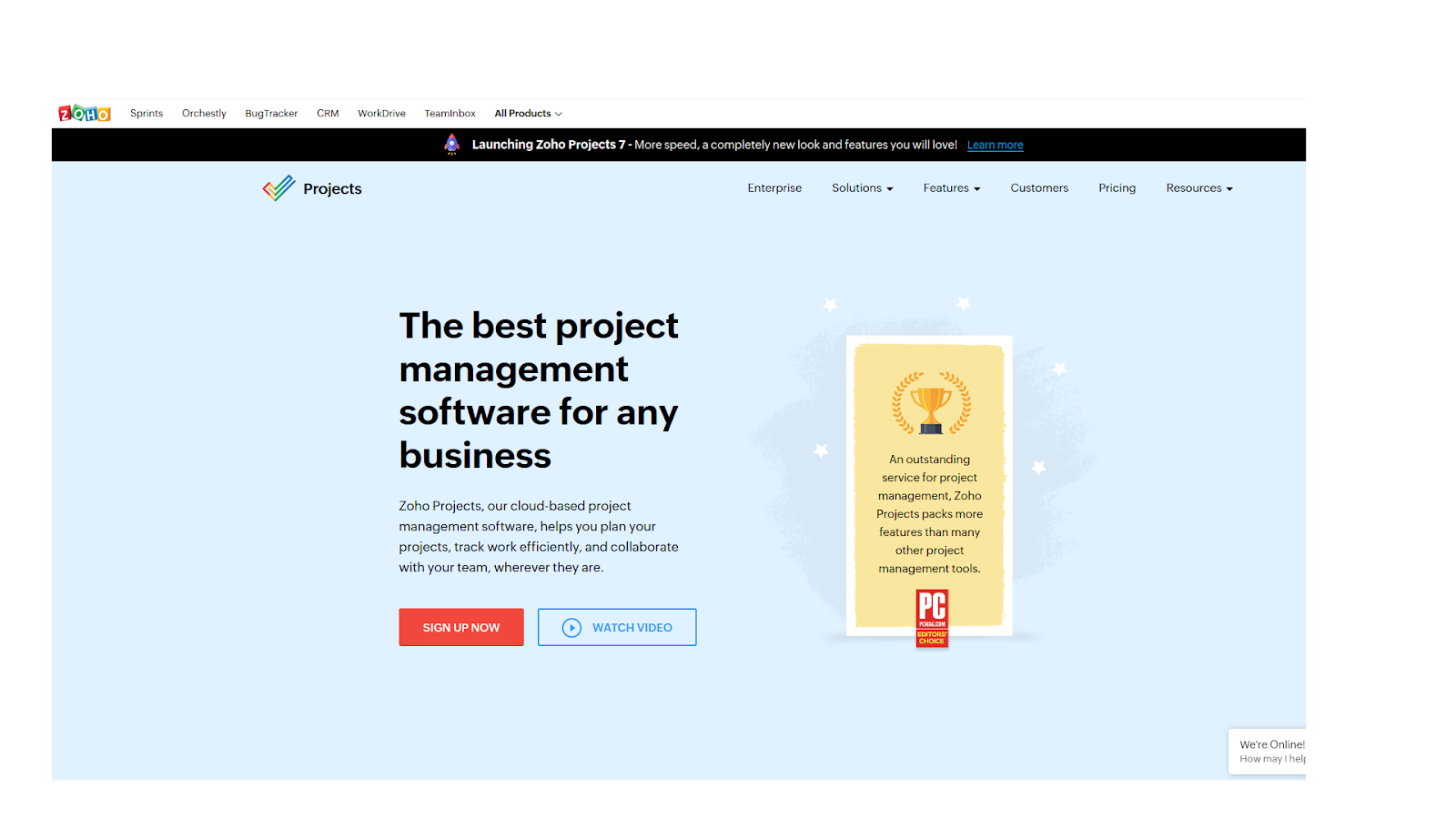1456x819 pixels.
Task: Open the We're Online chat widget
Action: (1267, 752)
